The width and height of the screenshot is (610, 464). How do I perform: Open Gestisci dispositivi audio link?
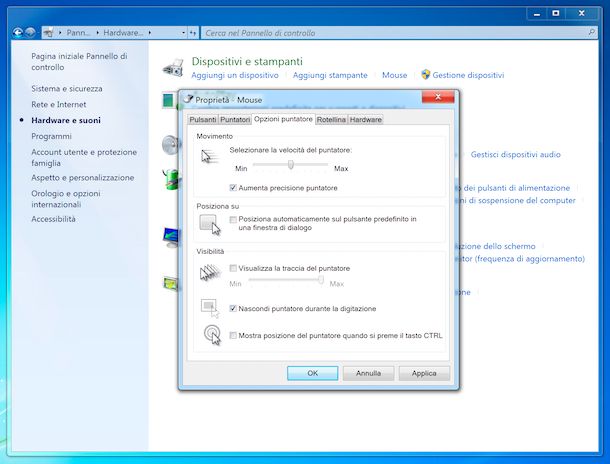tap(515, 154)
